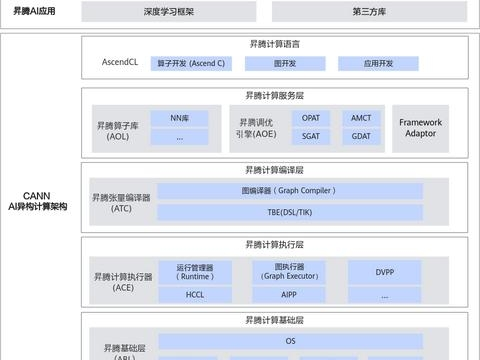The width and height of the screenshot is (480, 360).
Task: Click the AscendCL label
Action: [x=120, y=62]
